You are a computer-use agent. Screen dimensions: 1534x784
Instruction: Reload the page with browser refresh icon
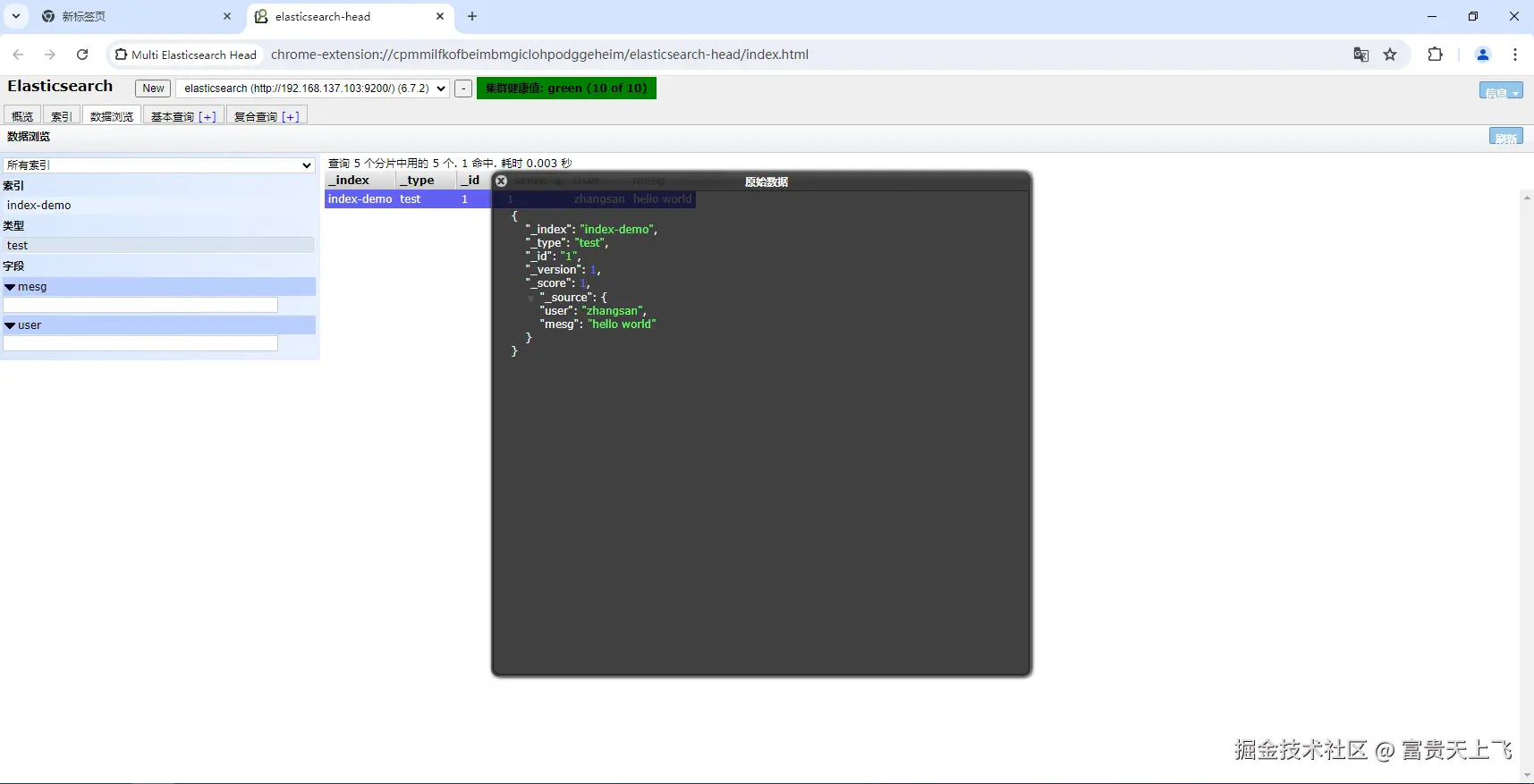[82, 55]
